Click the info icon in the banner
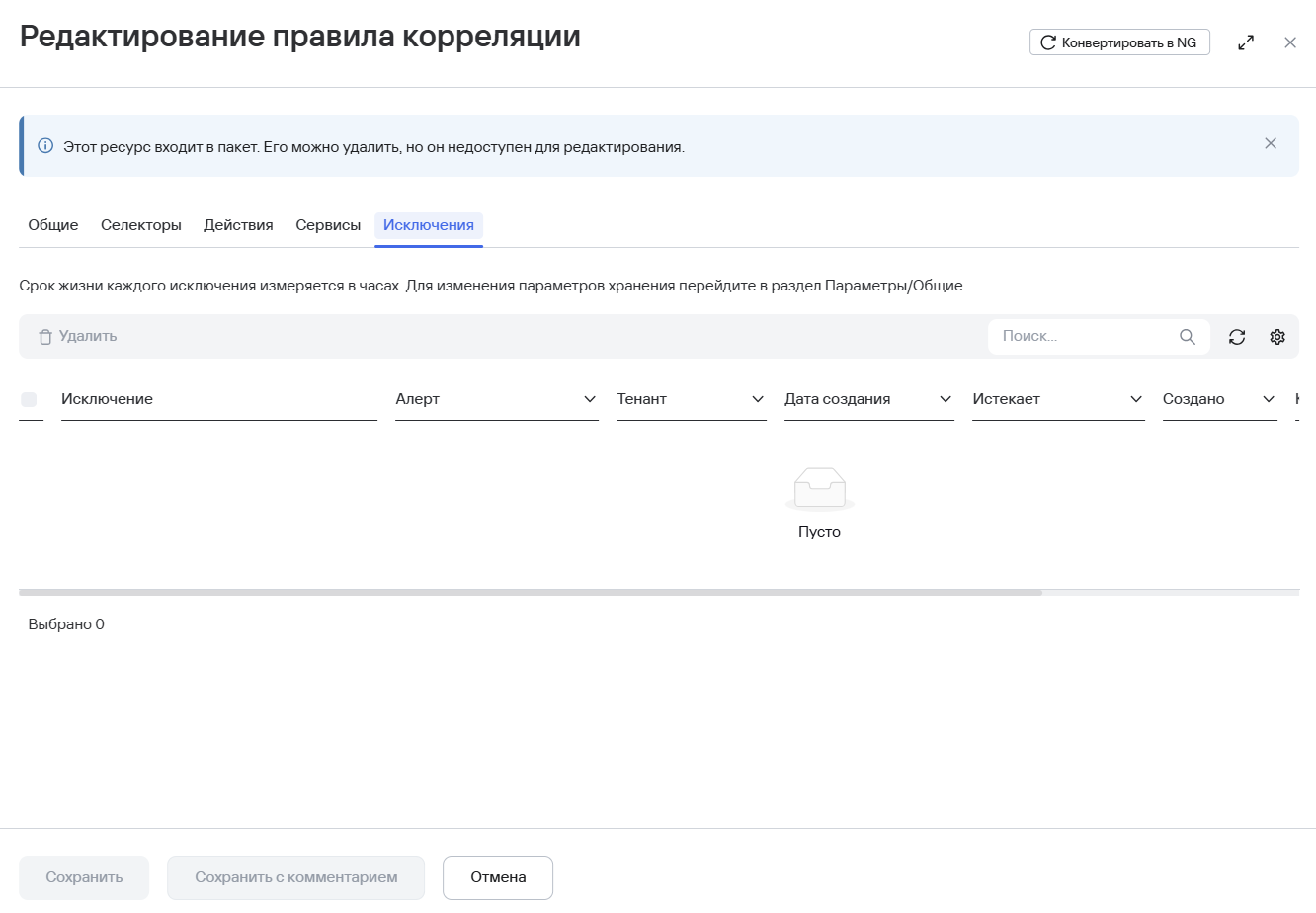 (45, 146)
